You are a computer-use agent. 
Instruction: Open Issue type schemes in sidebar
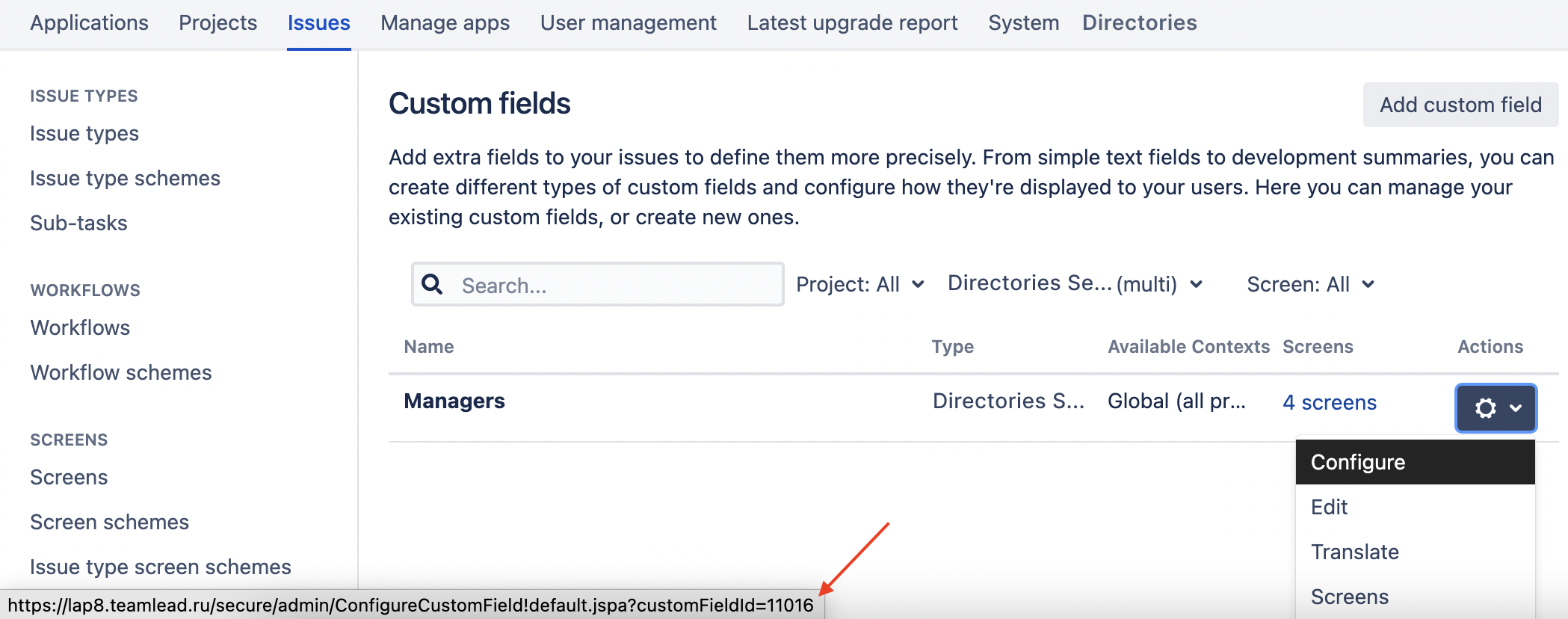pyautogui.click(x=125, y=178)
